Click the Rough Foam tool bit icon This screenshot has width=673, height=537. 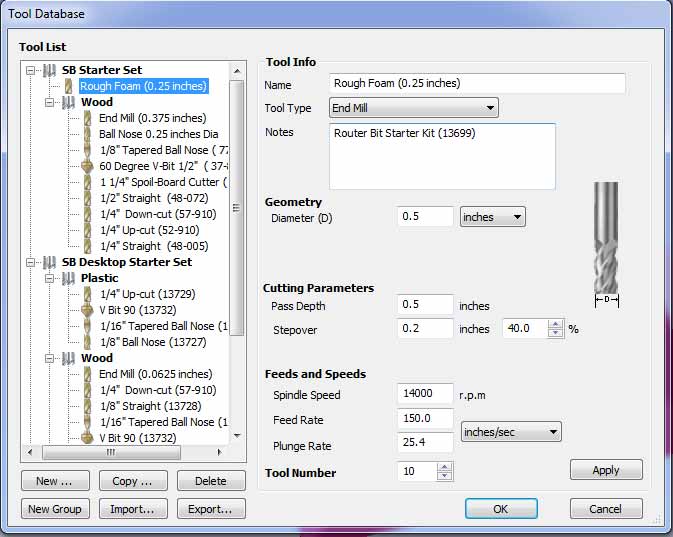(68, 86)
